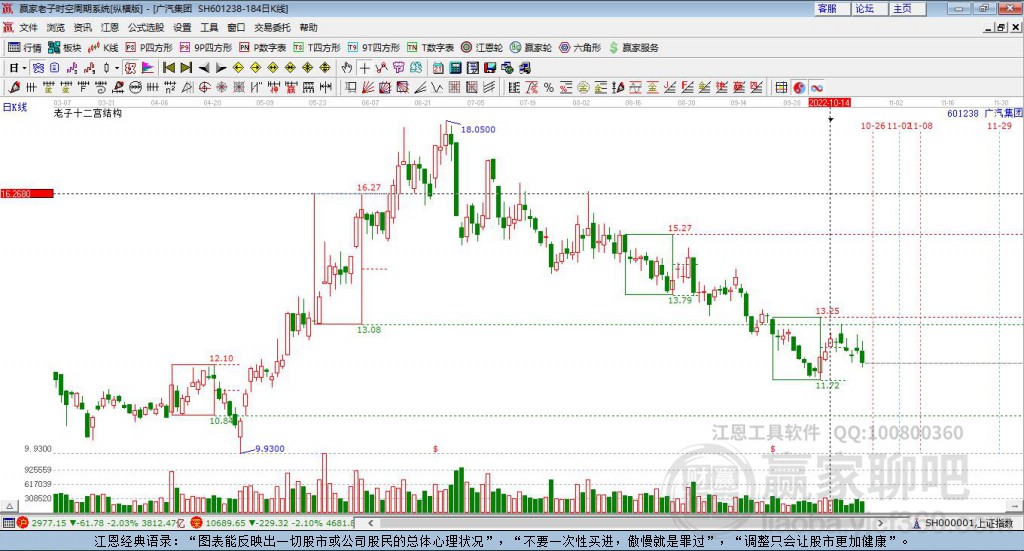The height and width of the screenshot is (551, 1024).
Task: Click the 老子十二宫结构 chart title
Action: coord(88,113)
